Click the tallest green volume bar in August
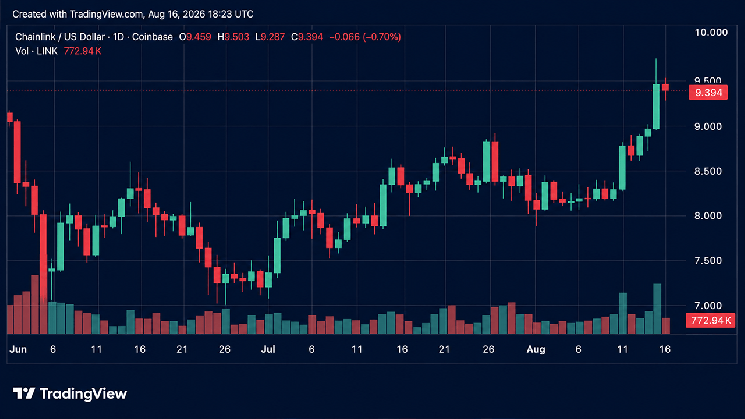745x419 pixels. click(657, 308)
